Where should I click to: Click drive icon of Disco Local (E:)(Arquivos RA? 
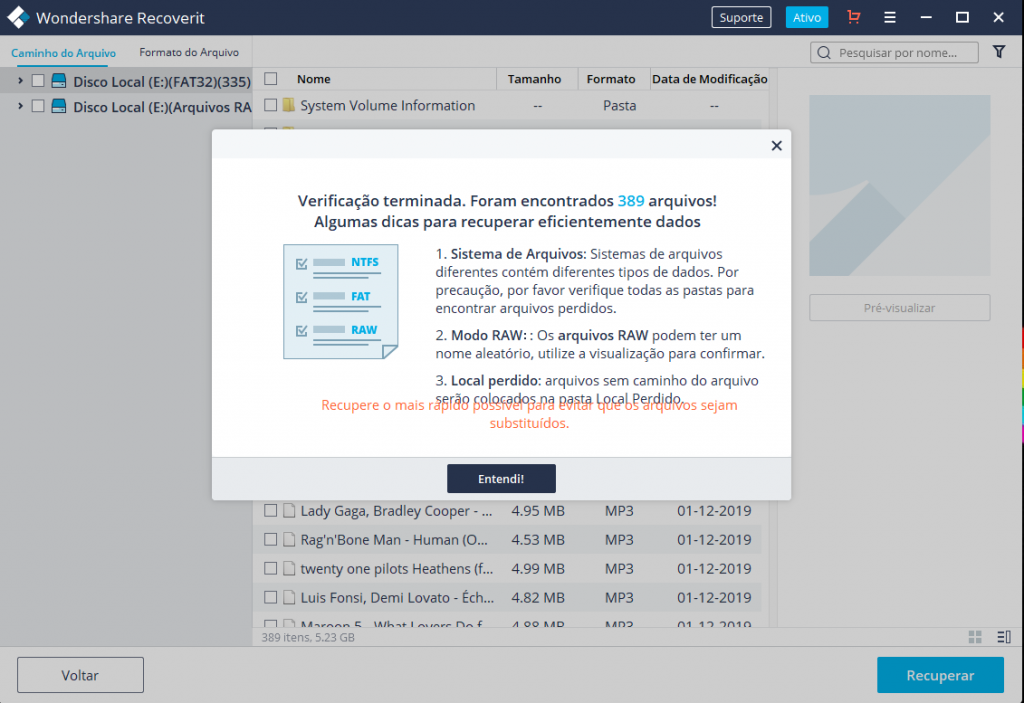(59, 106)
